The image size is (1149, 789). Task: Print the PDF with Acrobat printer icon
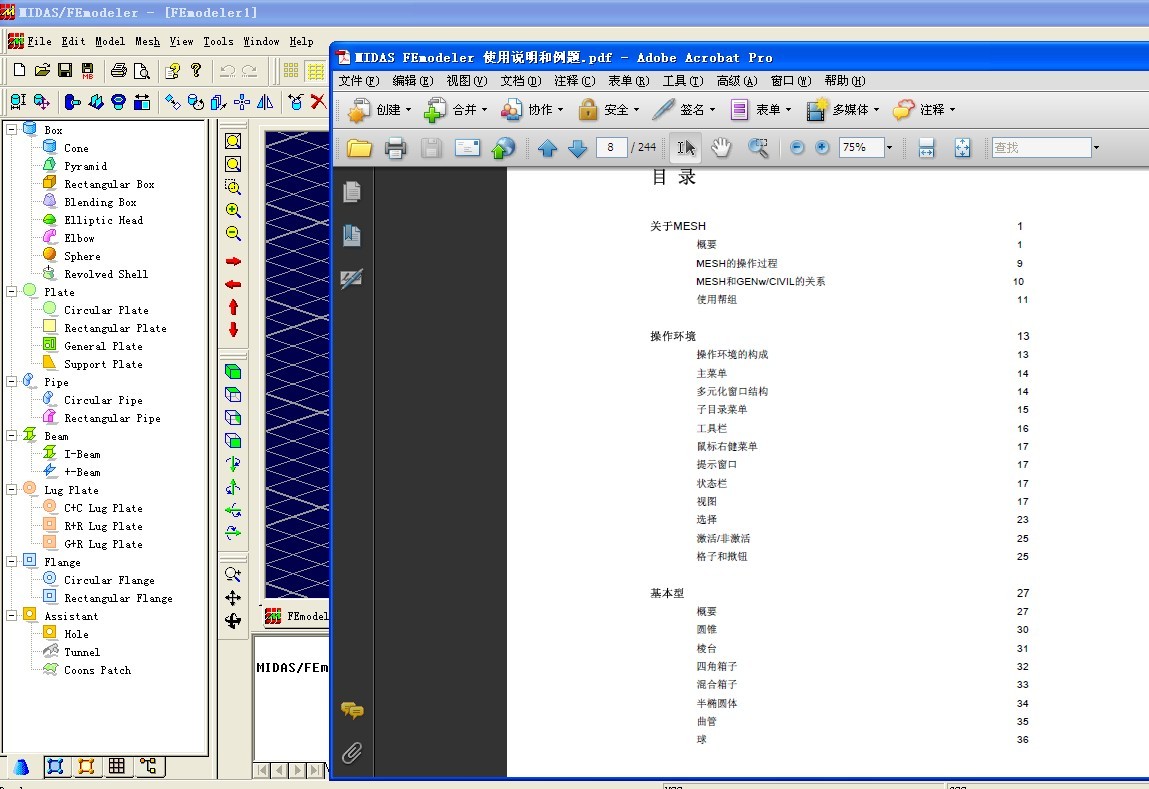(396, 148)
